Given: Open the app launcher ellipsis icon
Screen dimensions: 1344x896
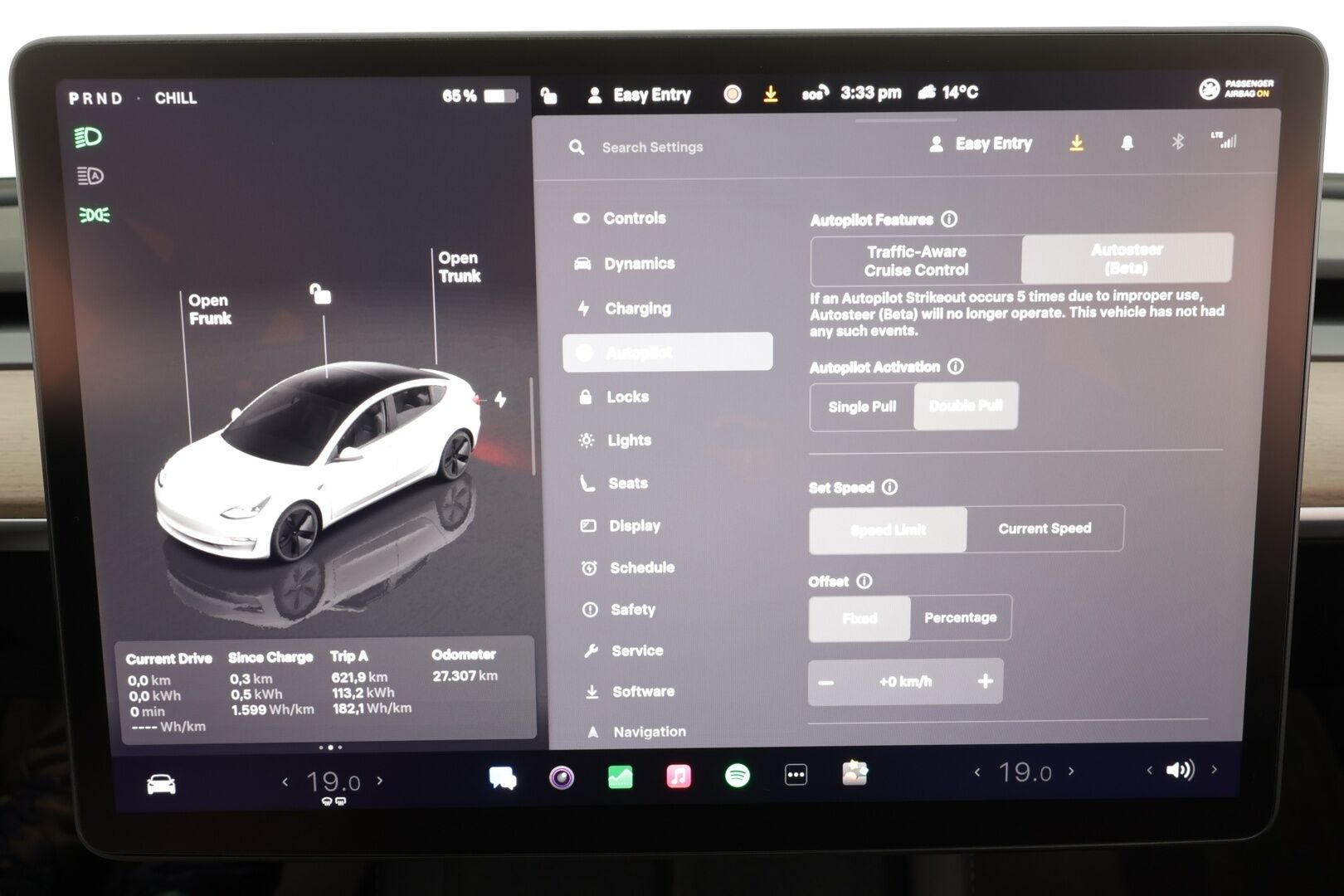Looking at the screenshot, I should [x=794, y=777].
